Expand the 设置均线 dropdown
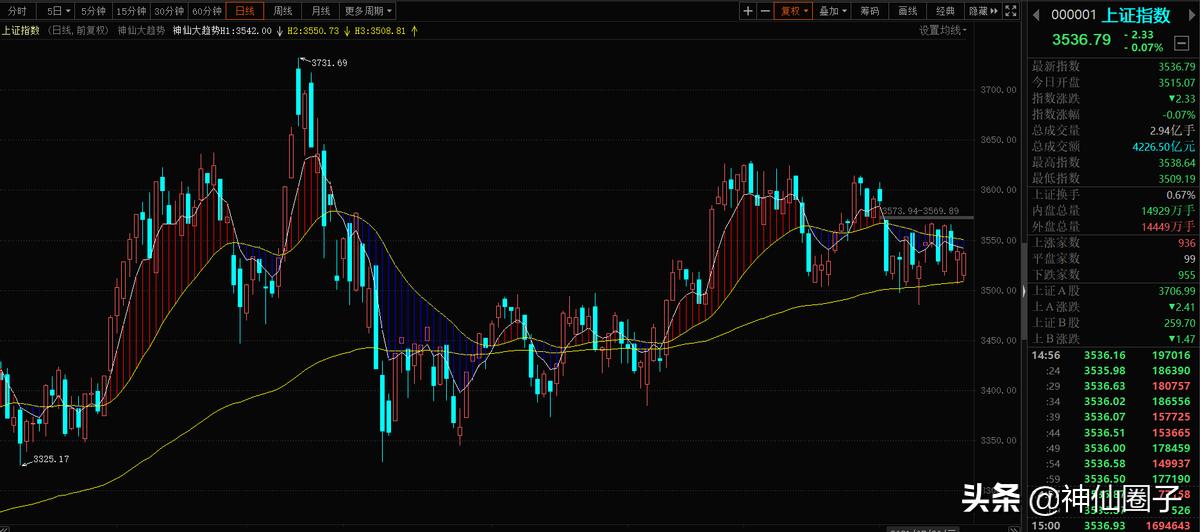This screenshot has height=532, width=1200. (x=944, y=31)
